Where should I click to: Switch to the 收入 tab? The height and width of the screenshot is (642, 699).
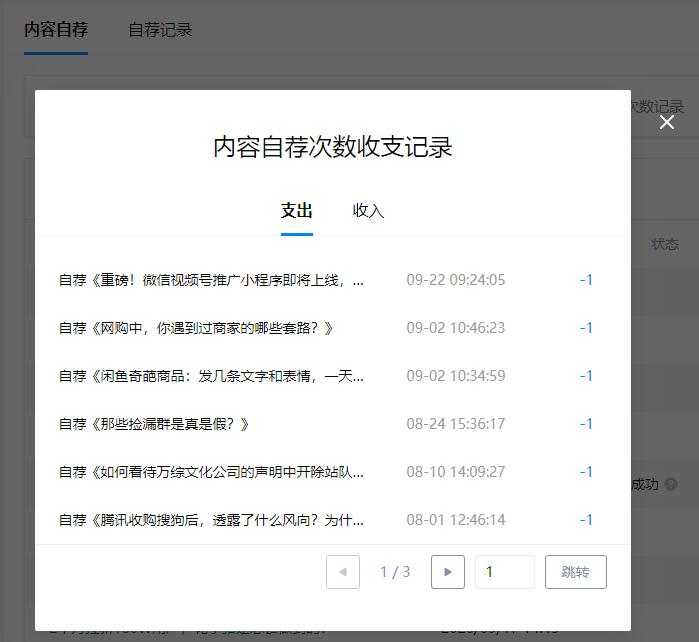[x=368, y=211]
